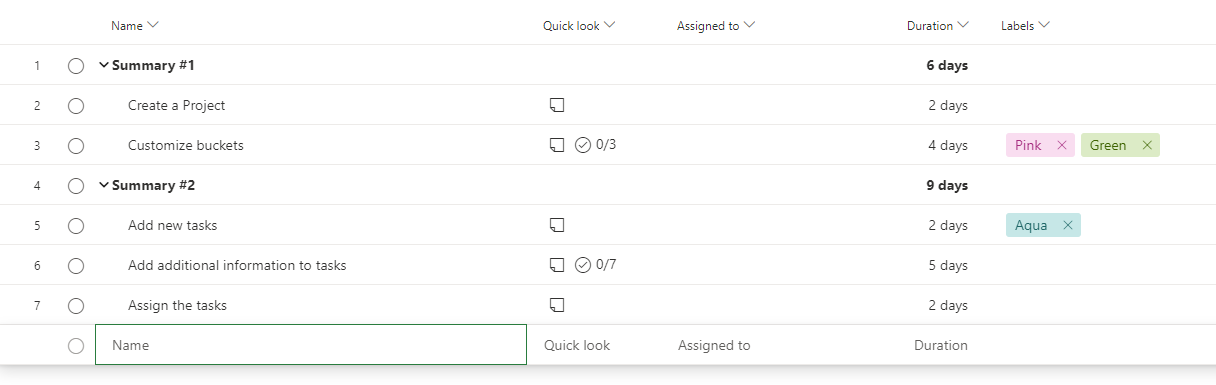Image resolution: width=1216 pixels, height=385 pixels.
Task: Mark Summary #1 as complete
Action: 76,65
